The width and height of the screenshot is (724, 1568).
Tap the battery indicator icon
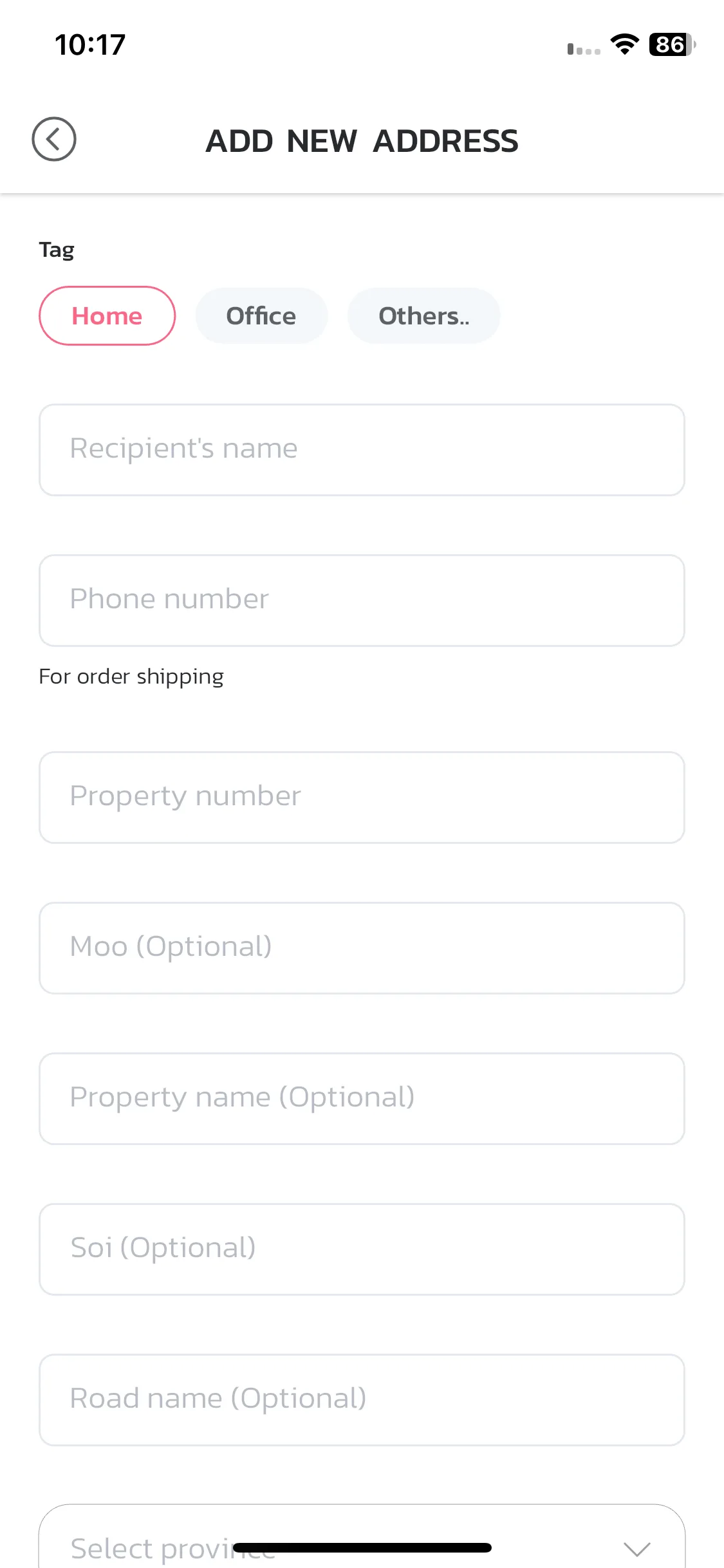coord(672,44)
